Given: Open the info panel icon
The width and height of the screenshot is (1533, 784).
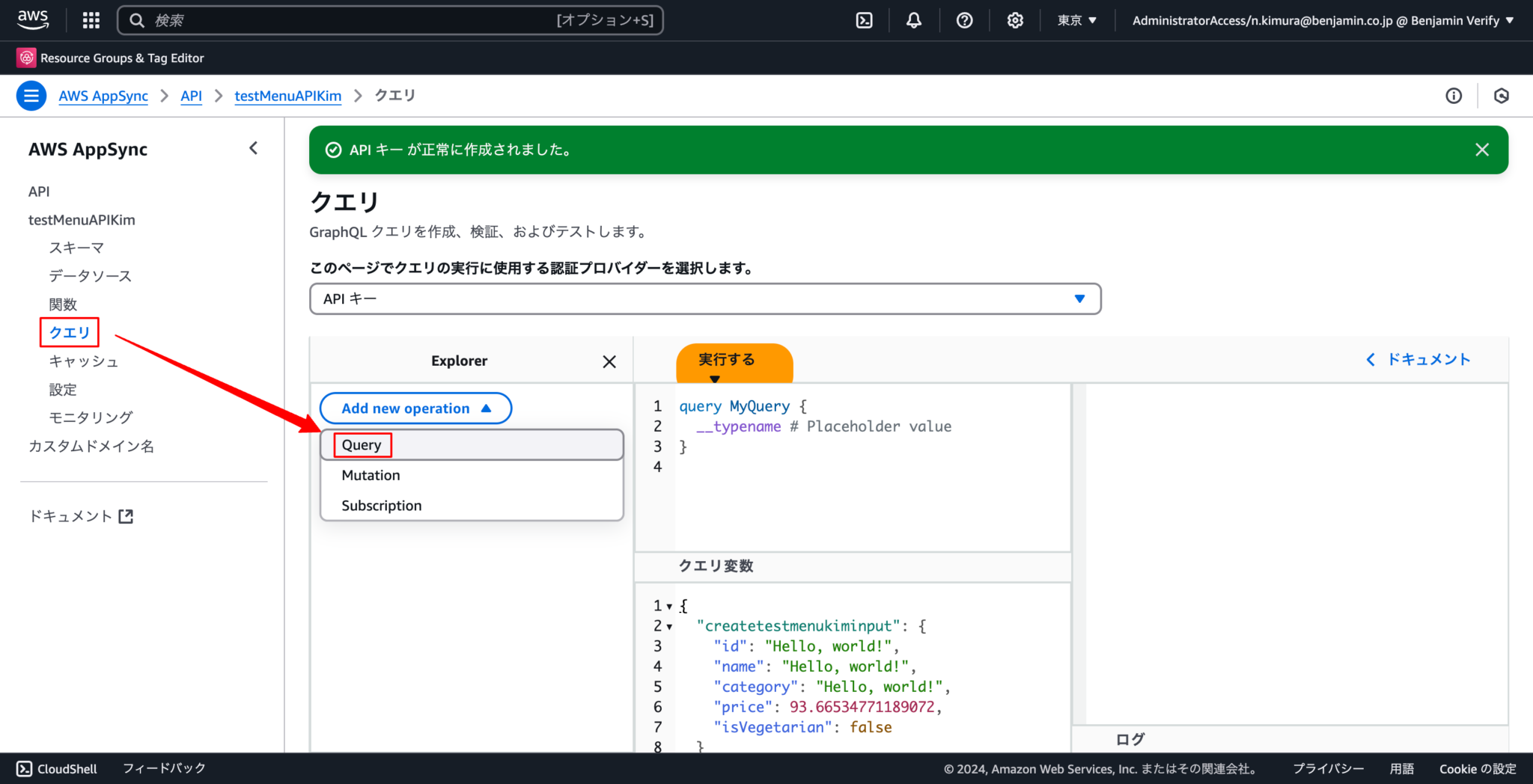Looking at the screenshot, I should [1454, 96].
